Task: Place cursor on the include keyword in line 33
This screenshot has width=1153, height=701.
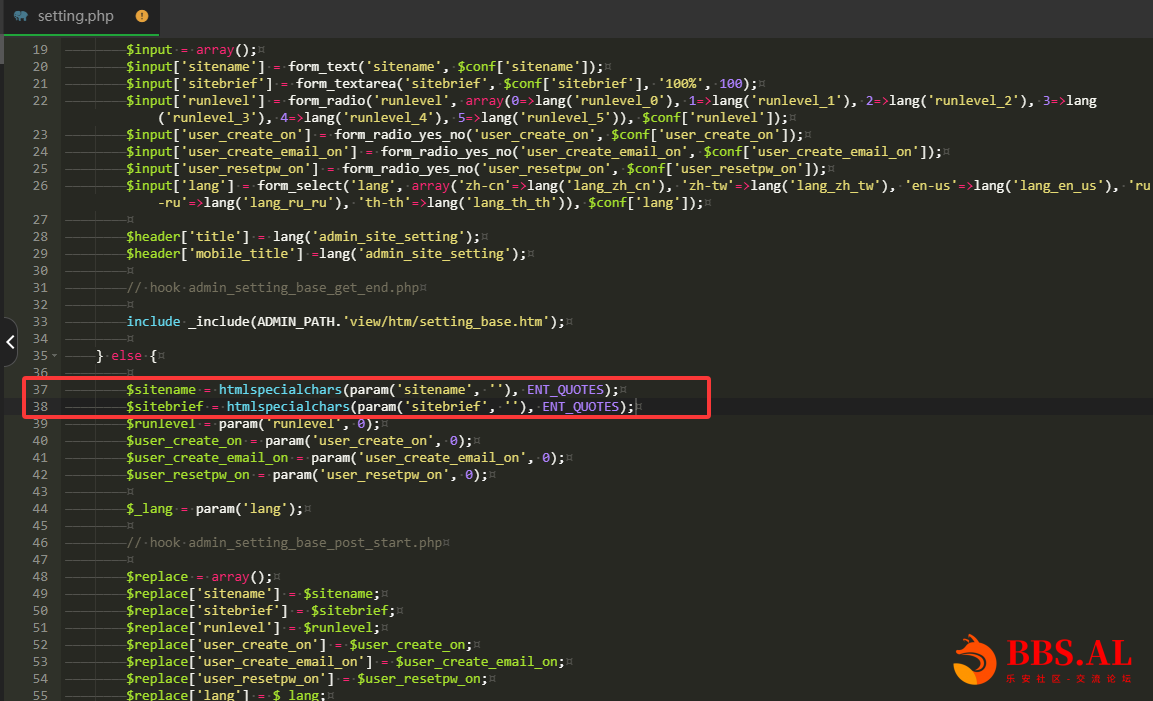Action: click(152, 321)
